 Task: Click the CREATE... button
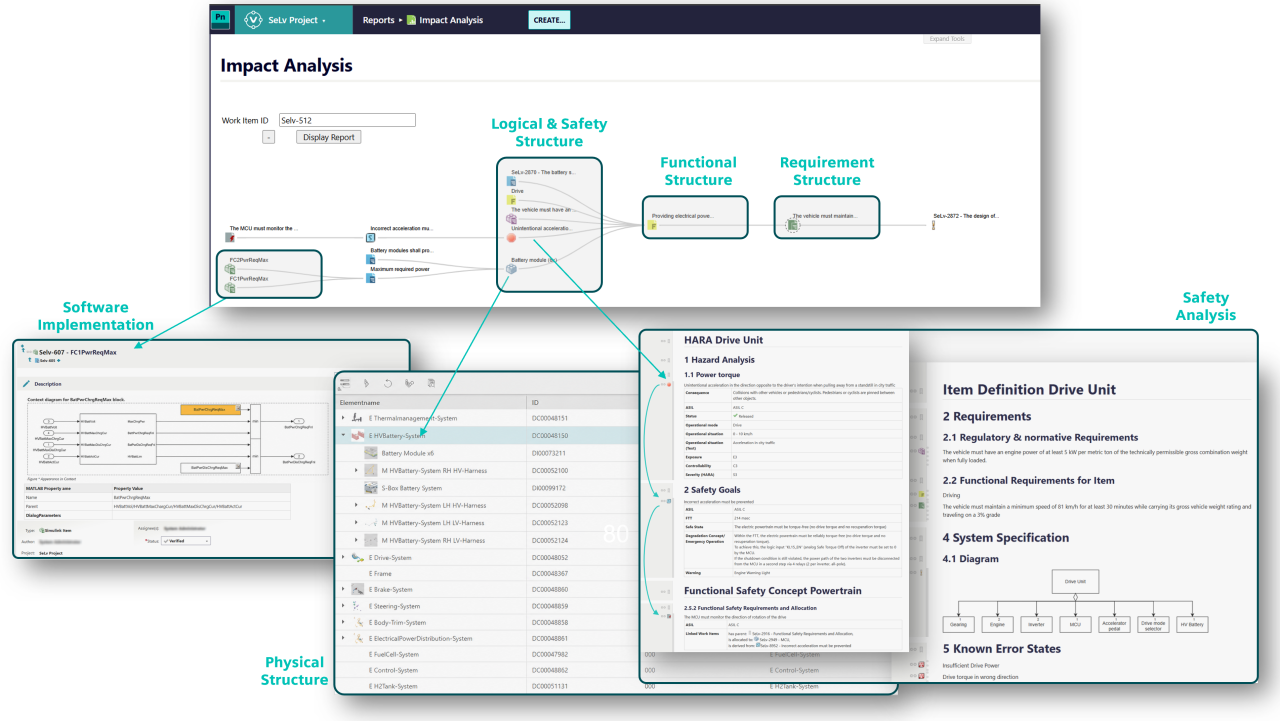click(549, 20)
